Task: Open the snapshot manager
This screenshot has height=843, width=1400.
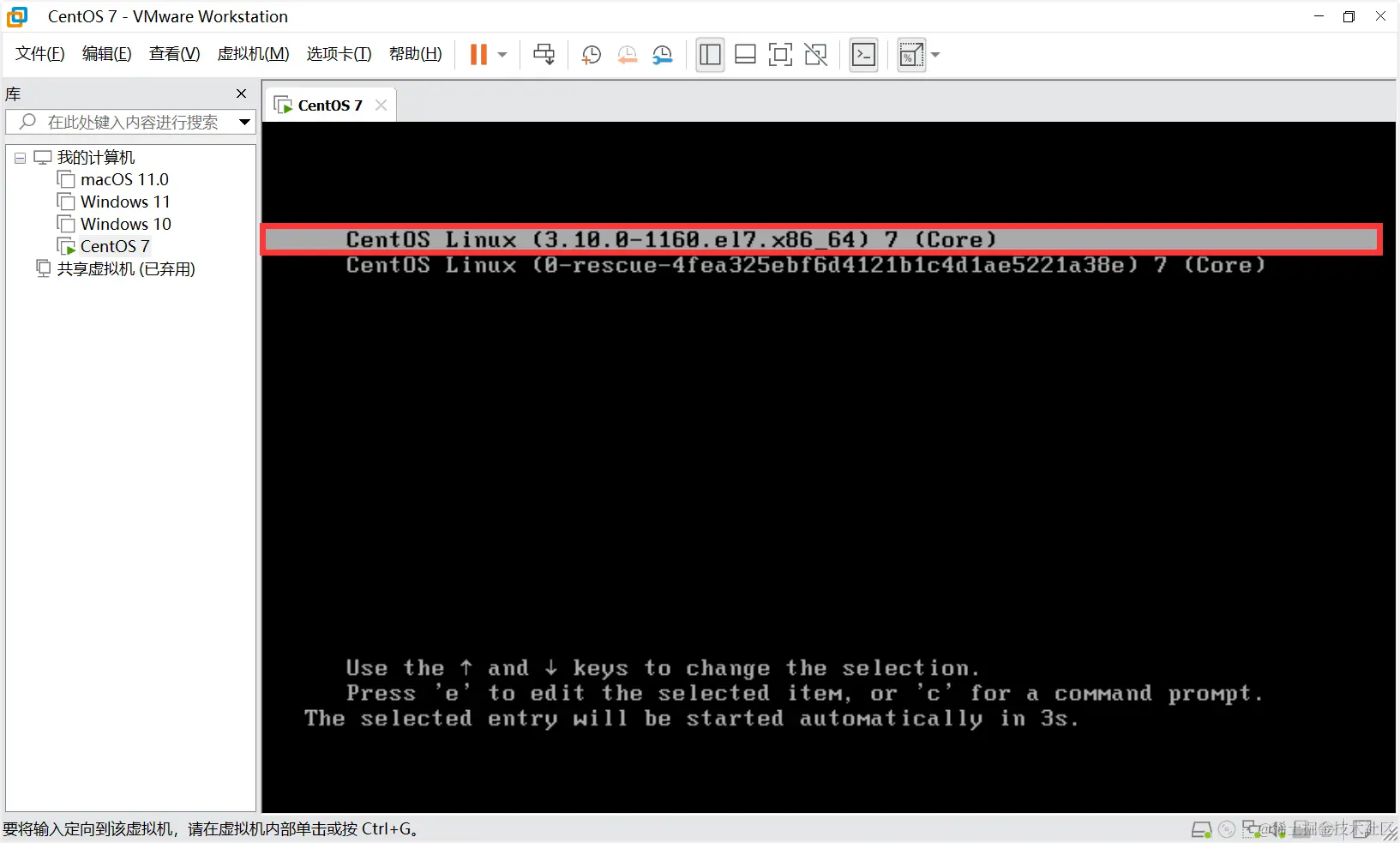Action: click(663, 55)
